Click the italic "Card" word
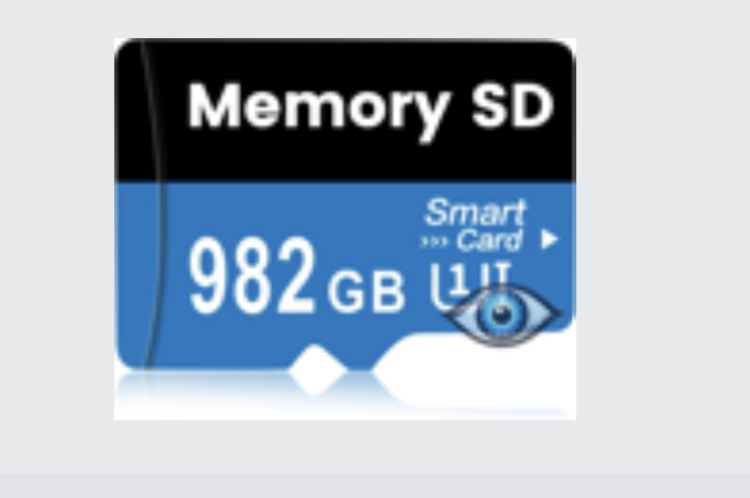The image size is (750, 498). point(489,240)
